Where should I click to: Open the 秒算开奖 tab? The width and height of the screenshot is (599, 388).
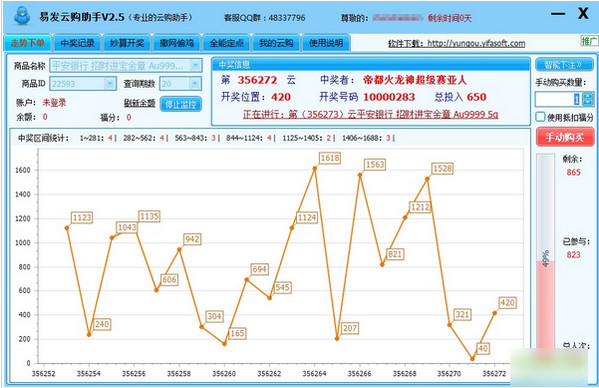pyautogui.click(x=127, y=43)
